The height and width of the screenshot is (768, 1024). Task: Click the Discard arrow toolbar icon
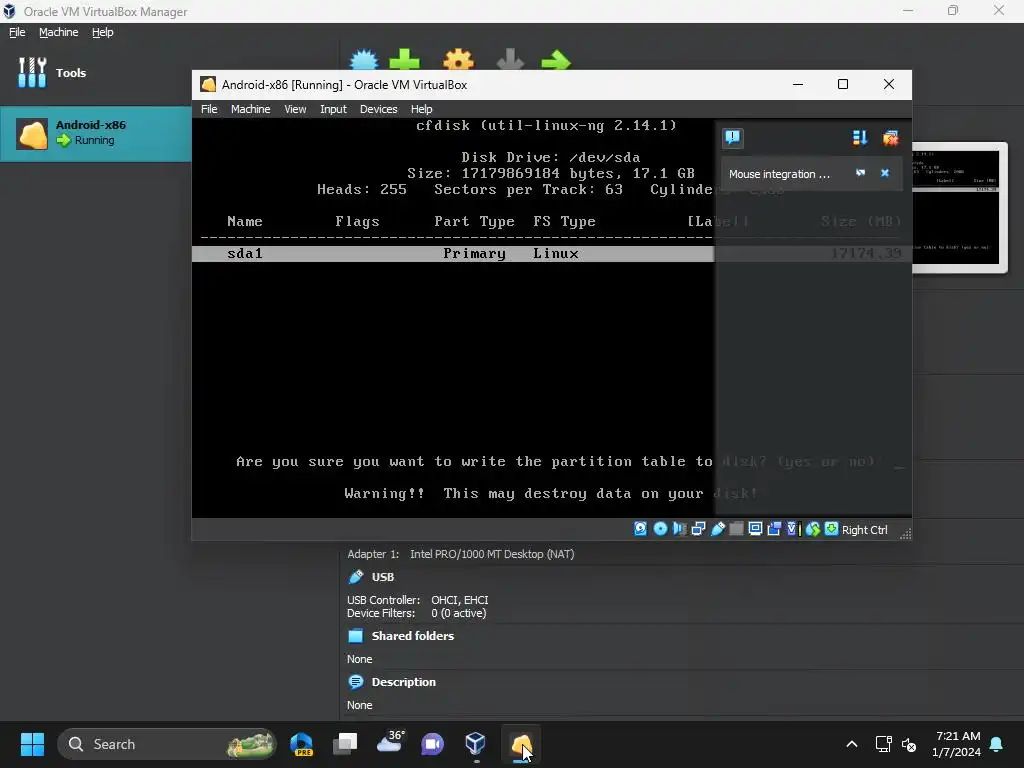point(510,60)
